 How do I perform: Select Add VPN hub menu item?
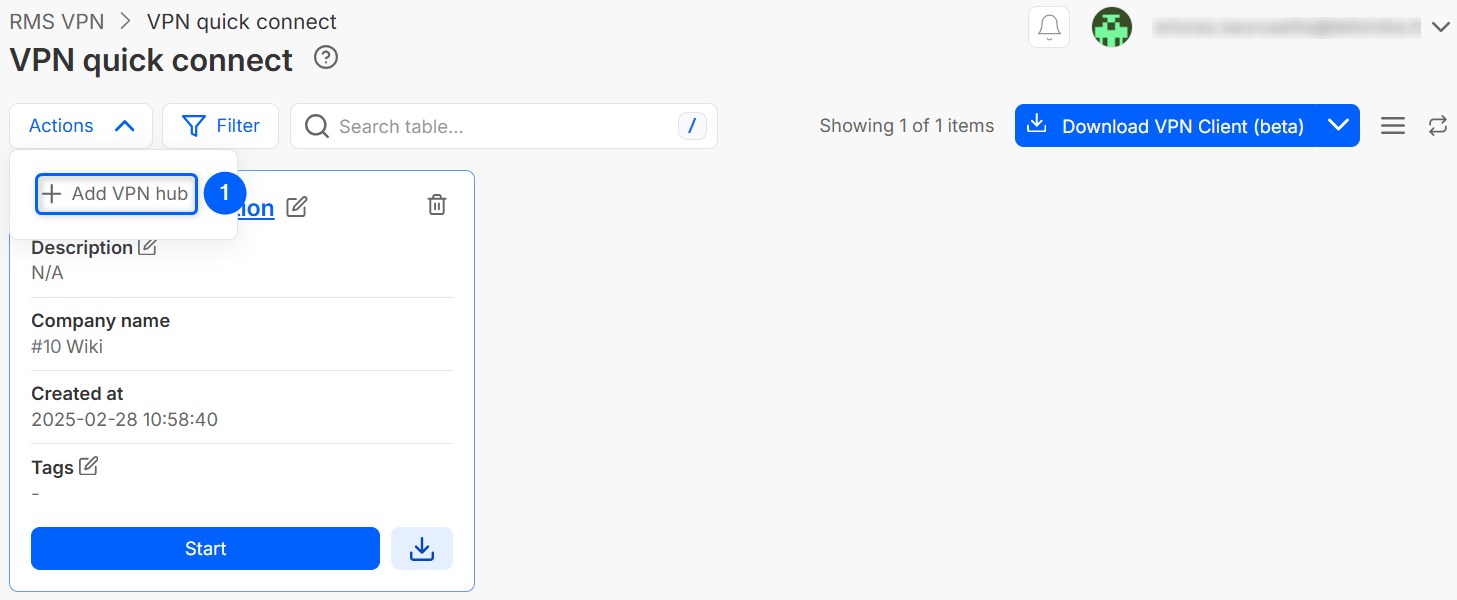(x=116, y=194)
